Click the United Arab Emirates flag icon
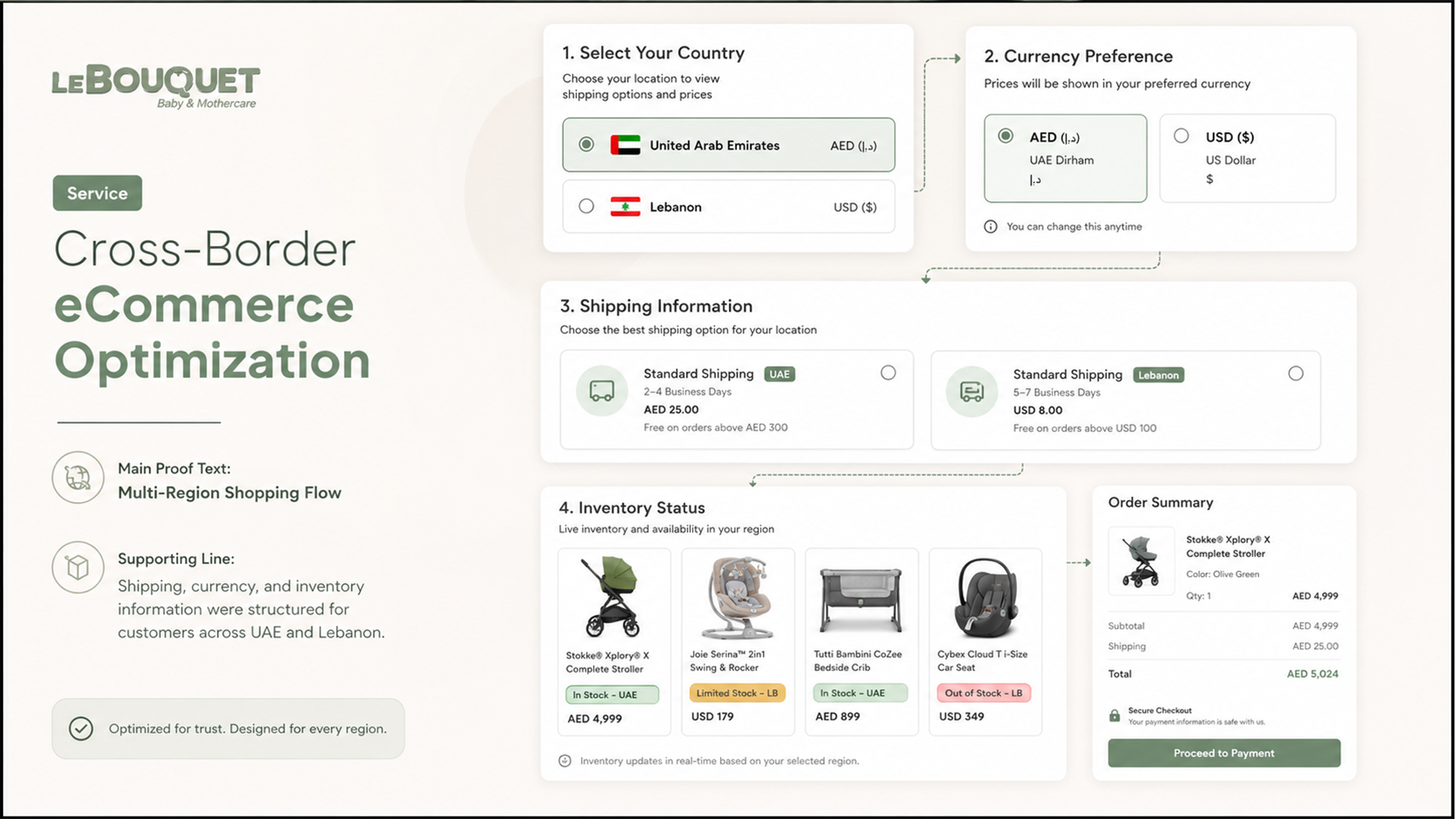Image resolution: width=1456 pixels, height=819 pixels. pyautogui.click(x=626, y=145)
